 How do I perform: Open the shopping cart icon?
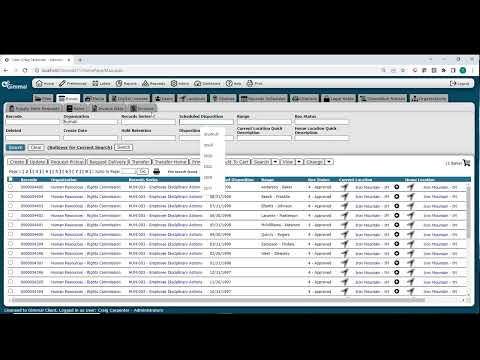coord(467,163)
